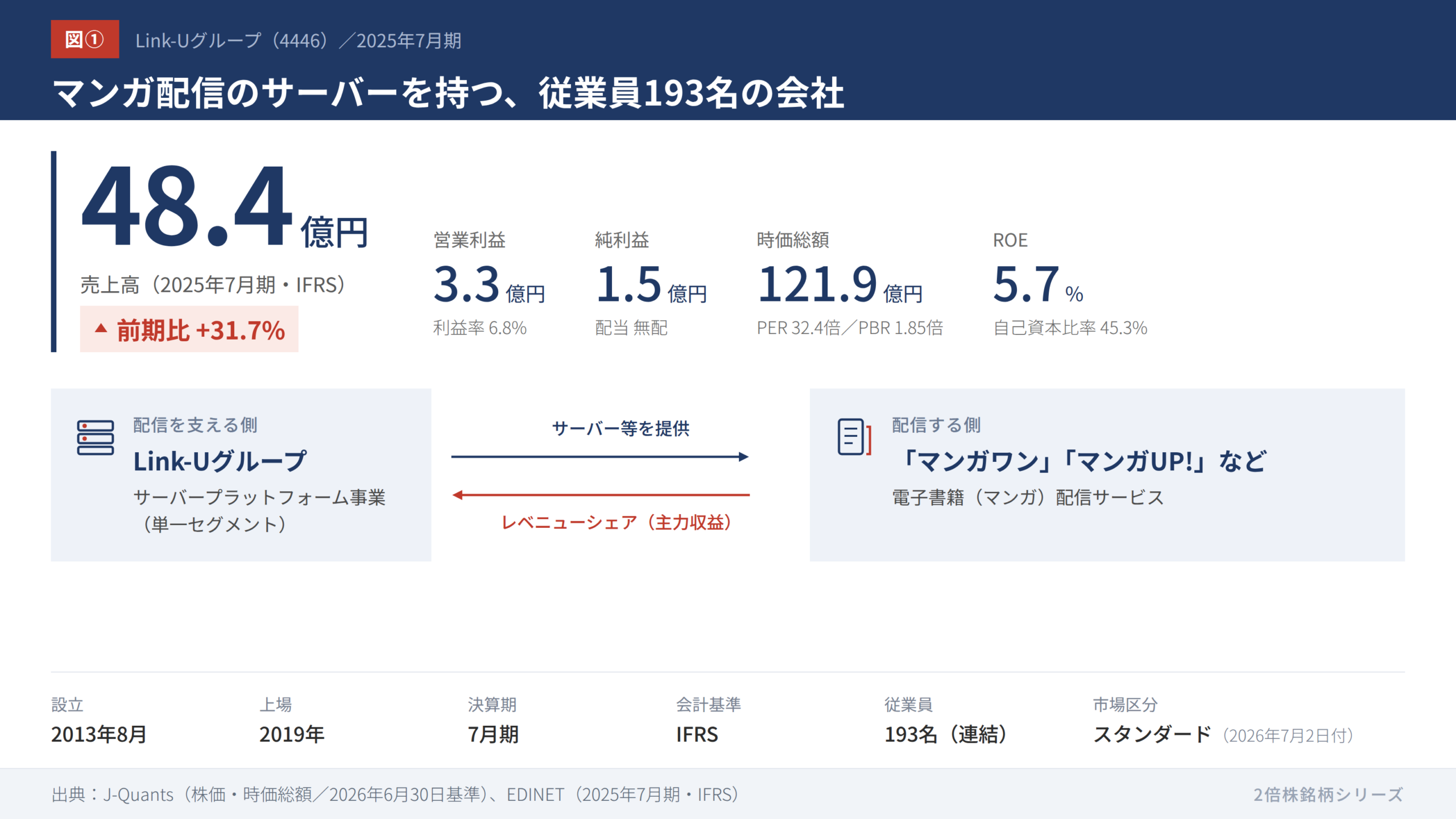Click the 時価総額 121.9 億円 value
This screenshot has width=1456, height=819.
840,284
